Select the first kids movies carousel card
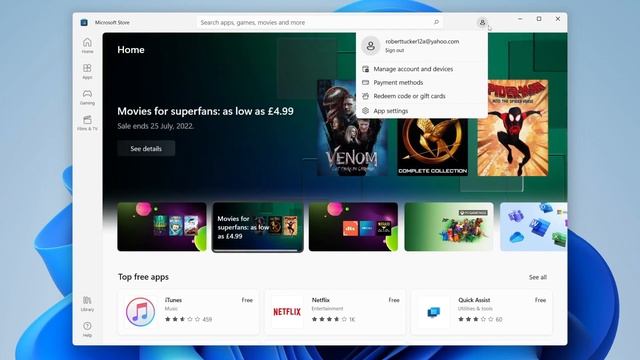Viewport: 640px width, 360px height. pos(162,227)
